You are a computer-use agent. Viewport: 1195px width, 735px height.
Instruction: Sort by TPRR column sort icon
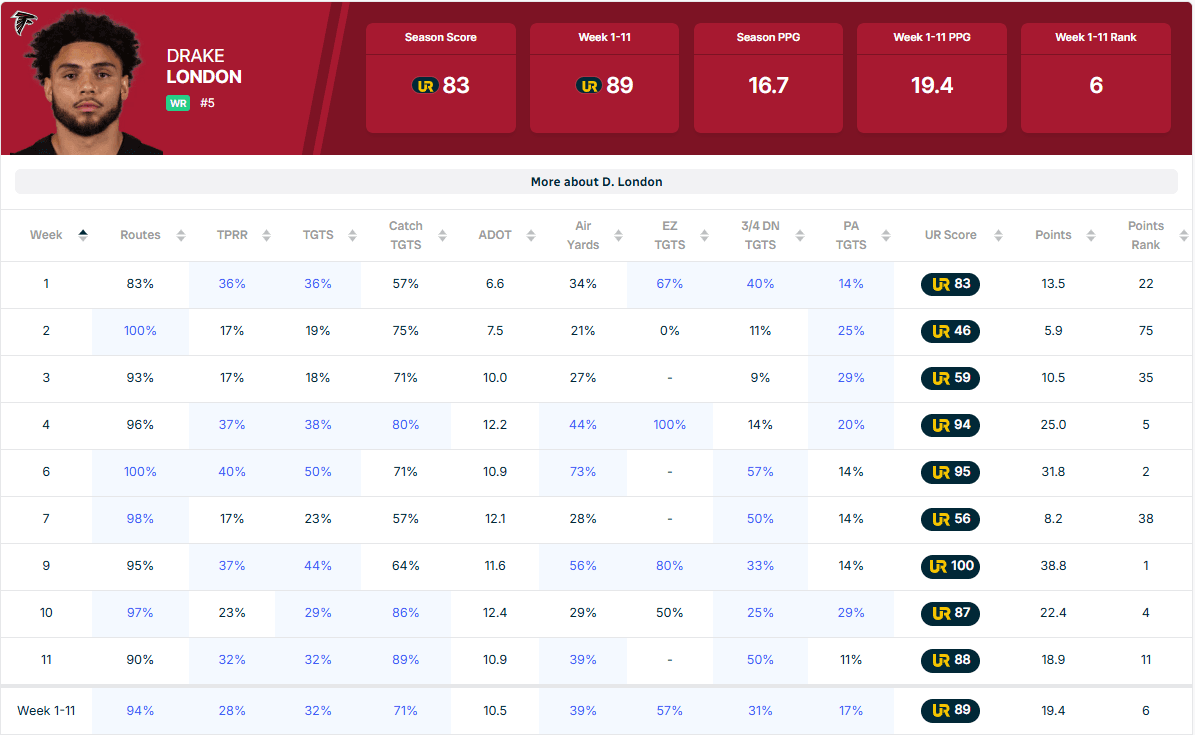(266, 236)
